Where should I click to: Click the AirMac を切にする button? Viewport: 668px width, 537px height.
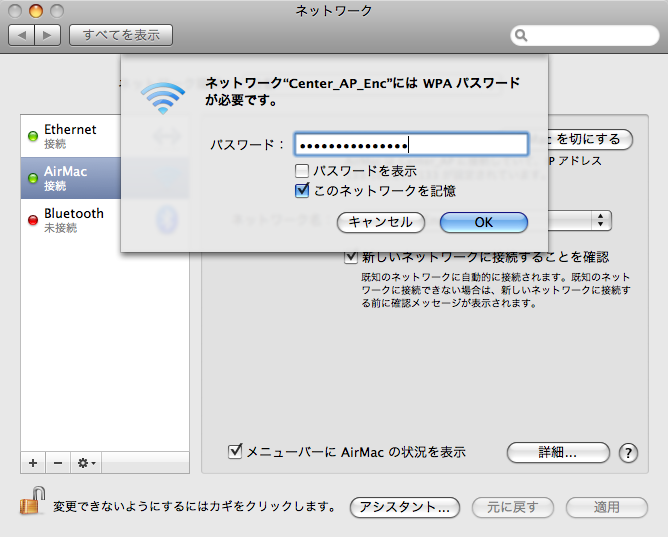(x=590, y=139)
